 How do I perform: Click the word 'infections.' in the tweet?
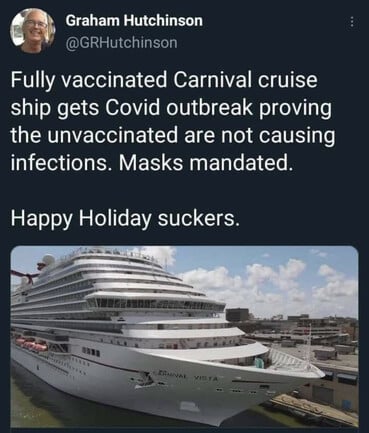click(61, 163)
